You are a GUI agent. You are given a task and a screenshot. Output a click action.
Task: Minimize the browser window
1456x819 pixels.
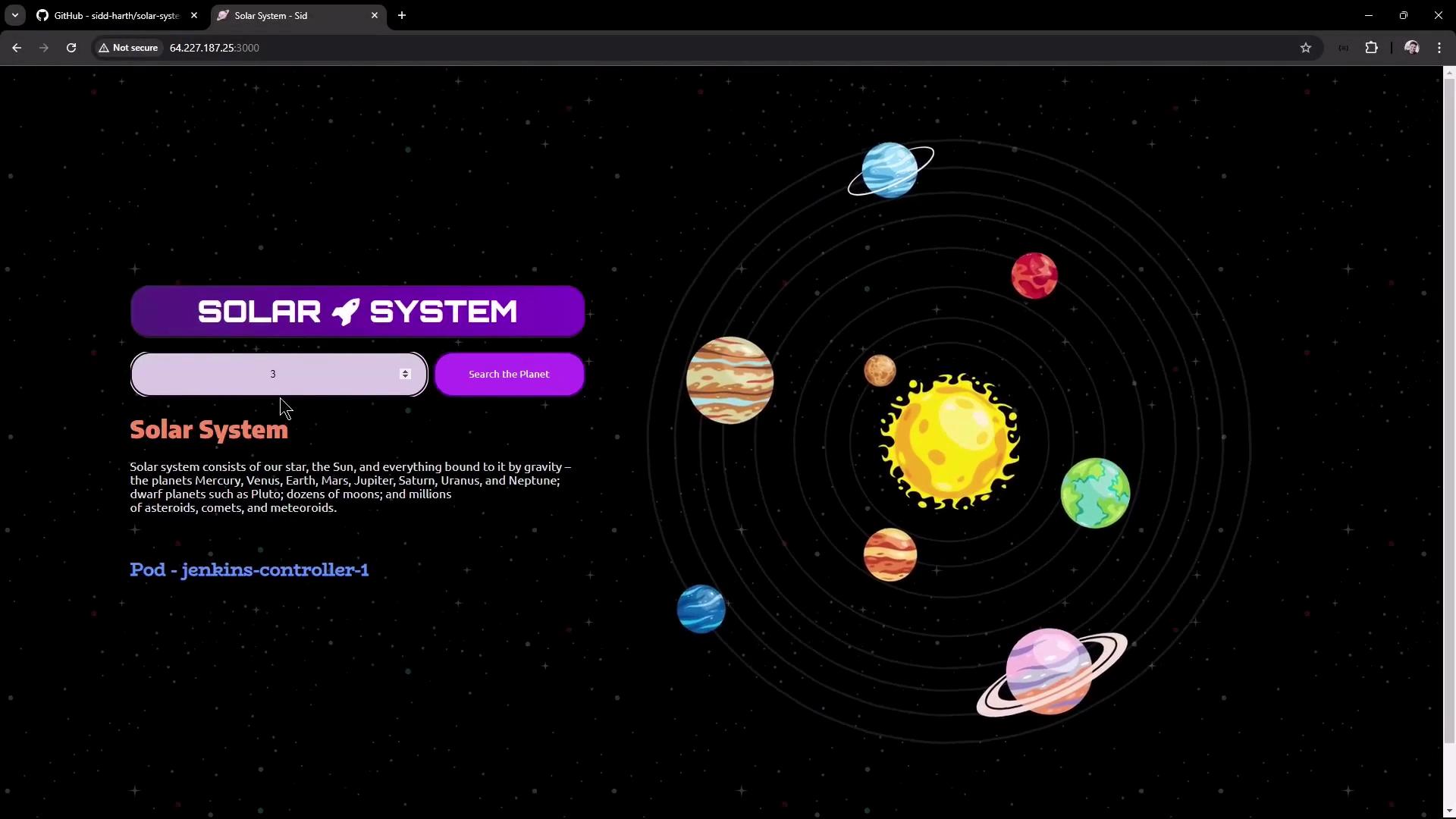[x=1369, y=15]
